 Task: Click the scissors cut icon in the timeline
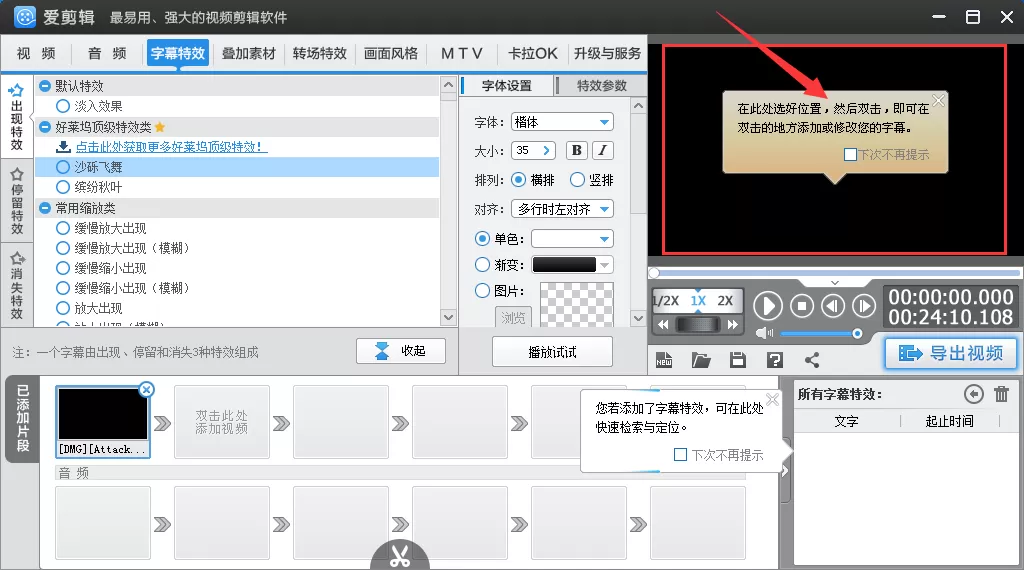tap(400, 556)
